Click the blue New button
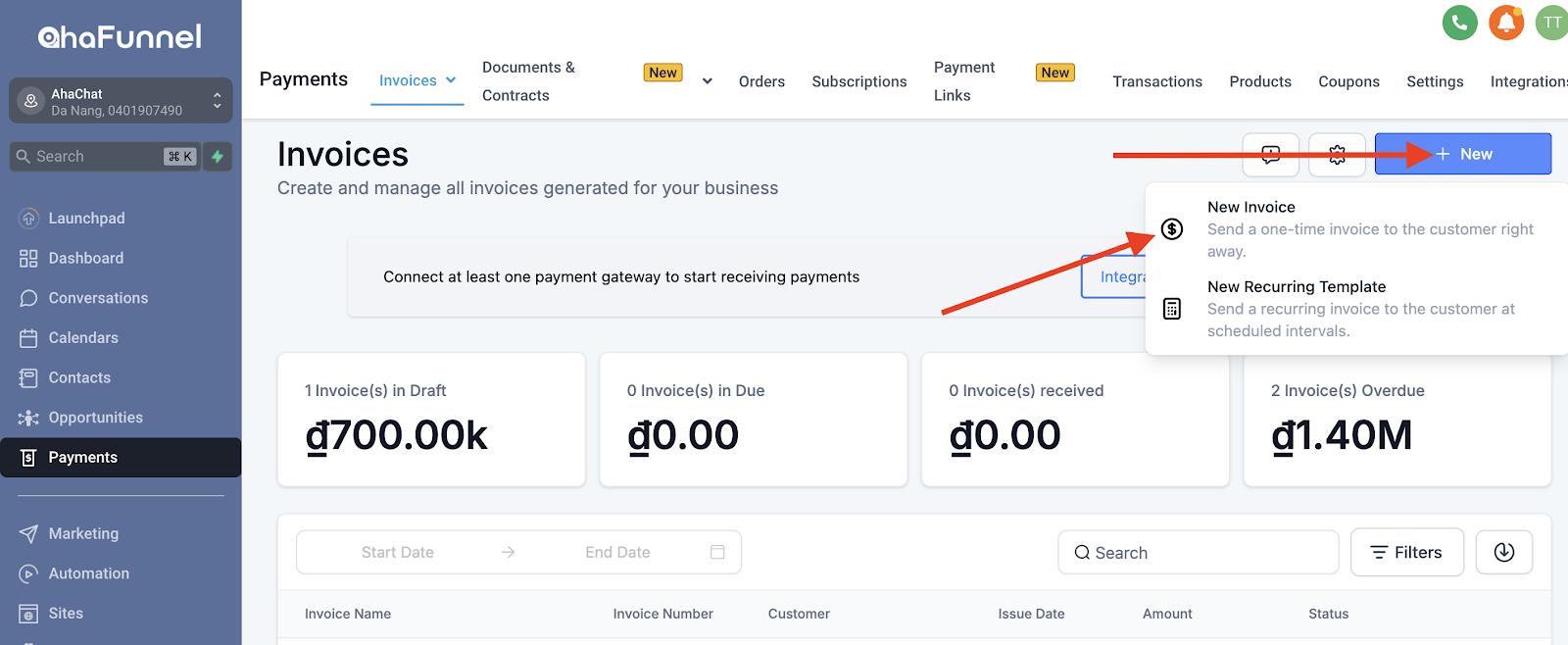The height and width of the screenshot is (645, 1568). [1463, 154]
